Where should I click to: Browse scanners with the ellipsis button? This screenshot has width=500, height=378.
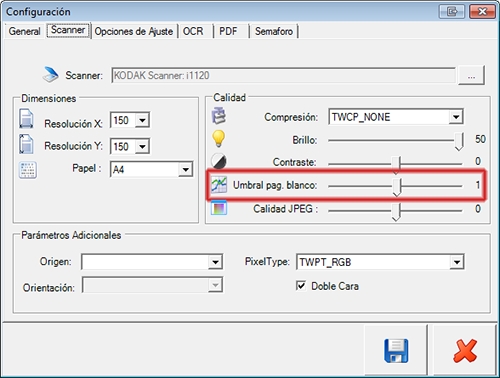pyautogui.click(x=471, y=75)
